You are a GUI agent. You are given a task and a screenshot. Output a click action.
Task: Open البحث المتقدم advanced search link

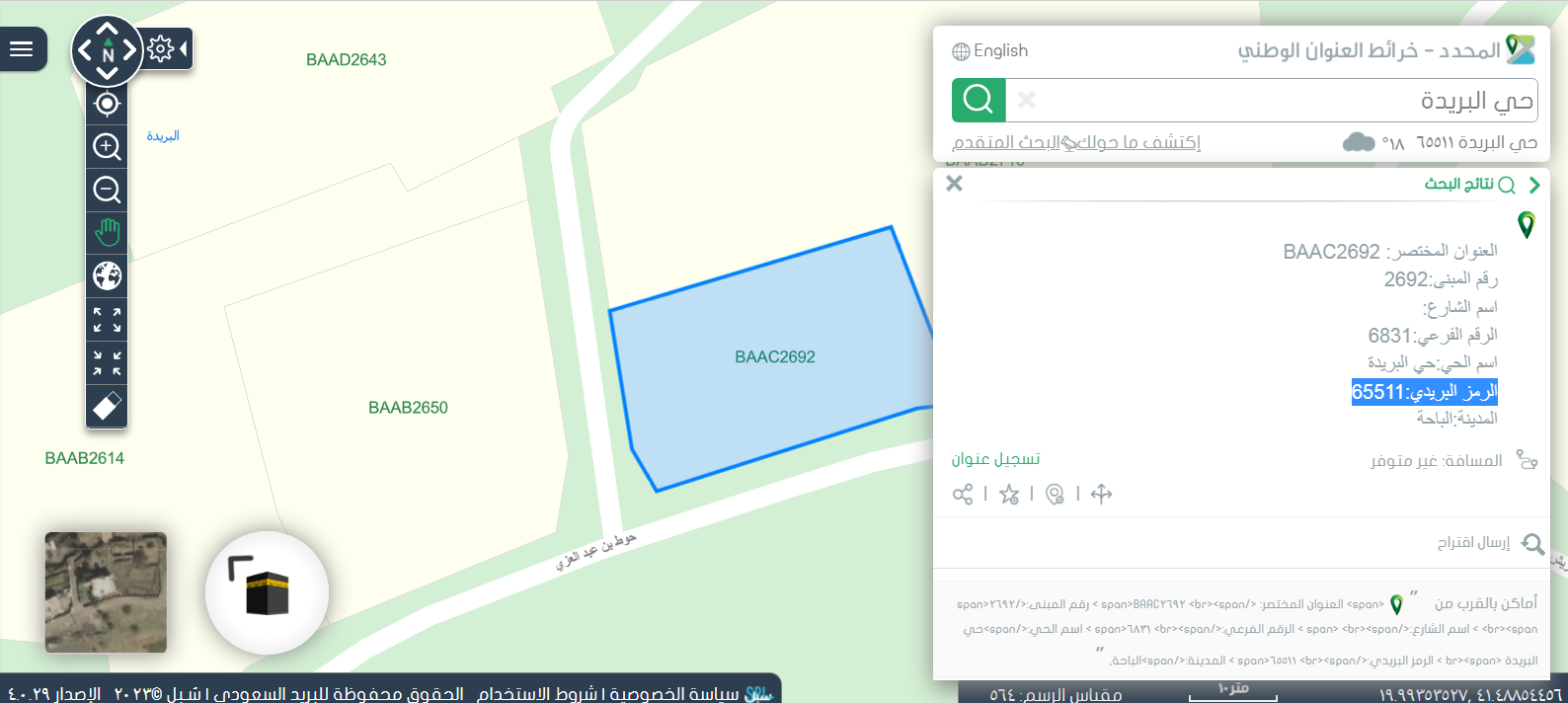[1006, 142]
